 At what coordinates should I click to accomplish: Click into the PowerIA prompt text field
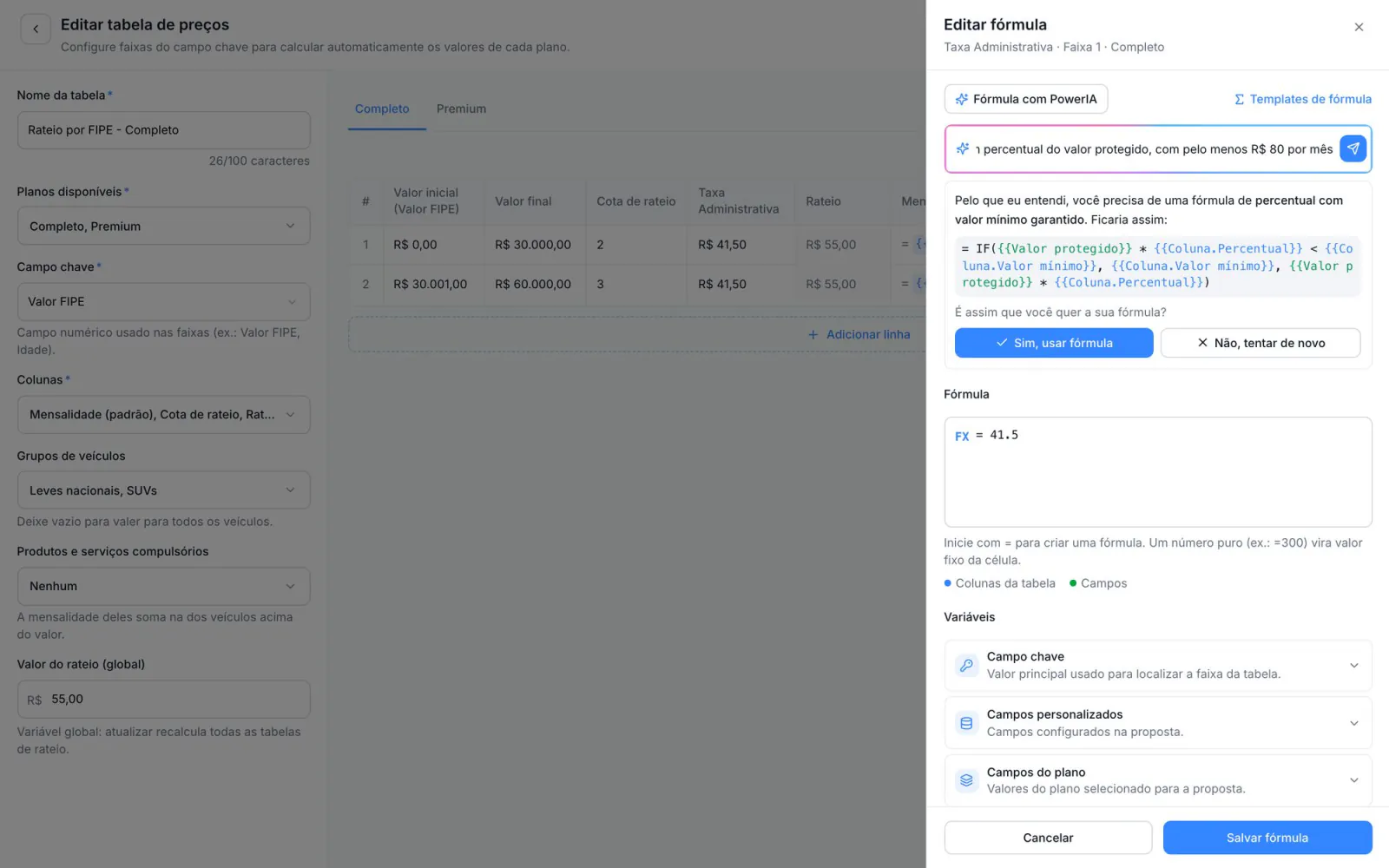(1154, 149)
